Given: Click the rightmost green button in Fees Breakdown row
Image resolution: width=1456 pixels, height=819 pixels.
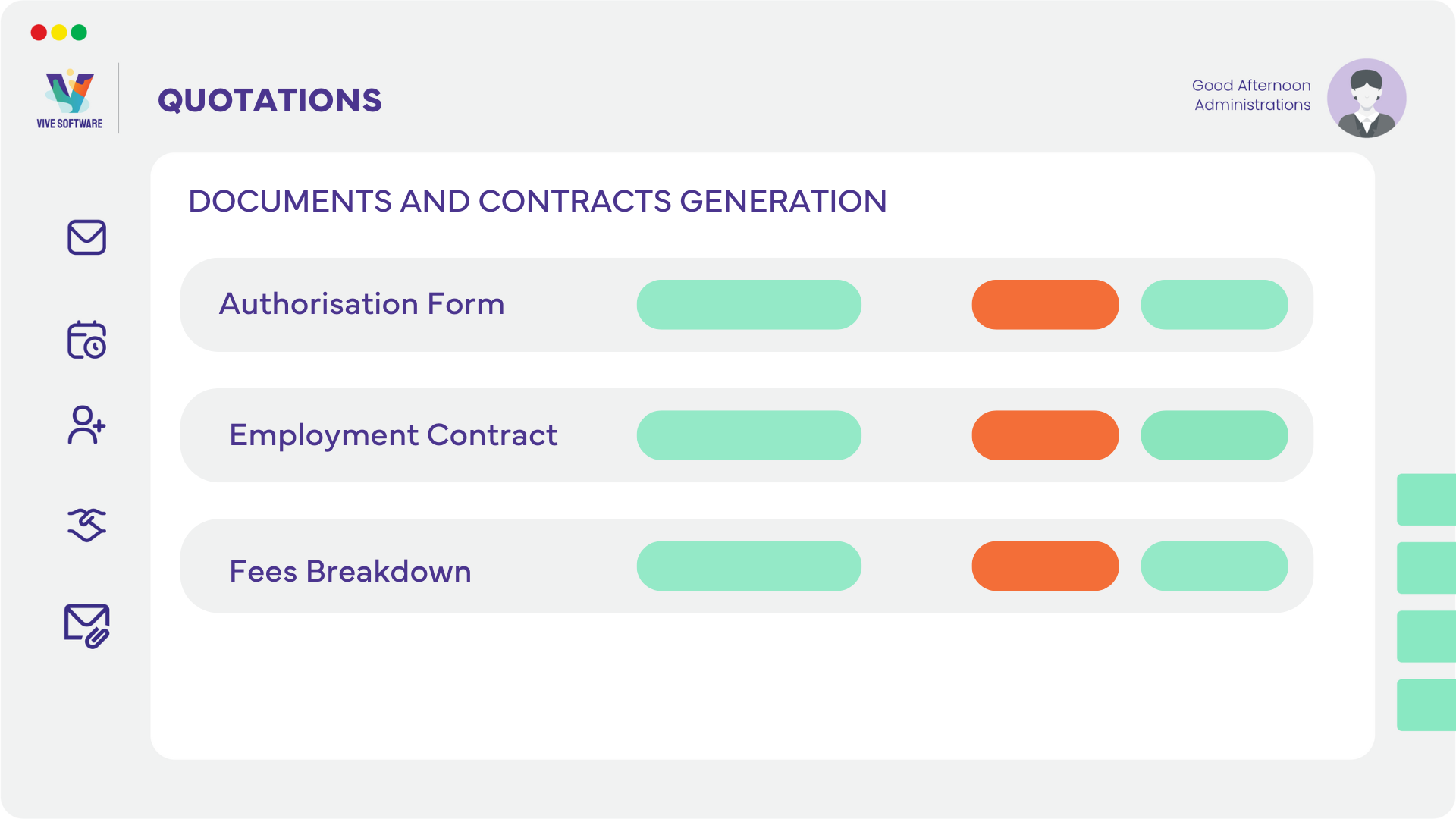Looking at the screenshot, I should pos(1214,566).
